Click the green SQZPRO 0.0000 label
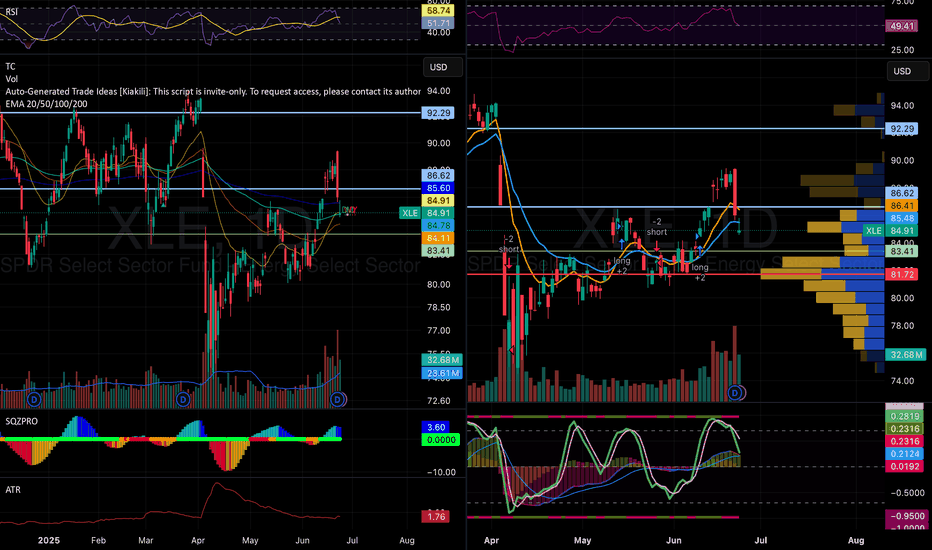 tap(440, 440)
